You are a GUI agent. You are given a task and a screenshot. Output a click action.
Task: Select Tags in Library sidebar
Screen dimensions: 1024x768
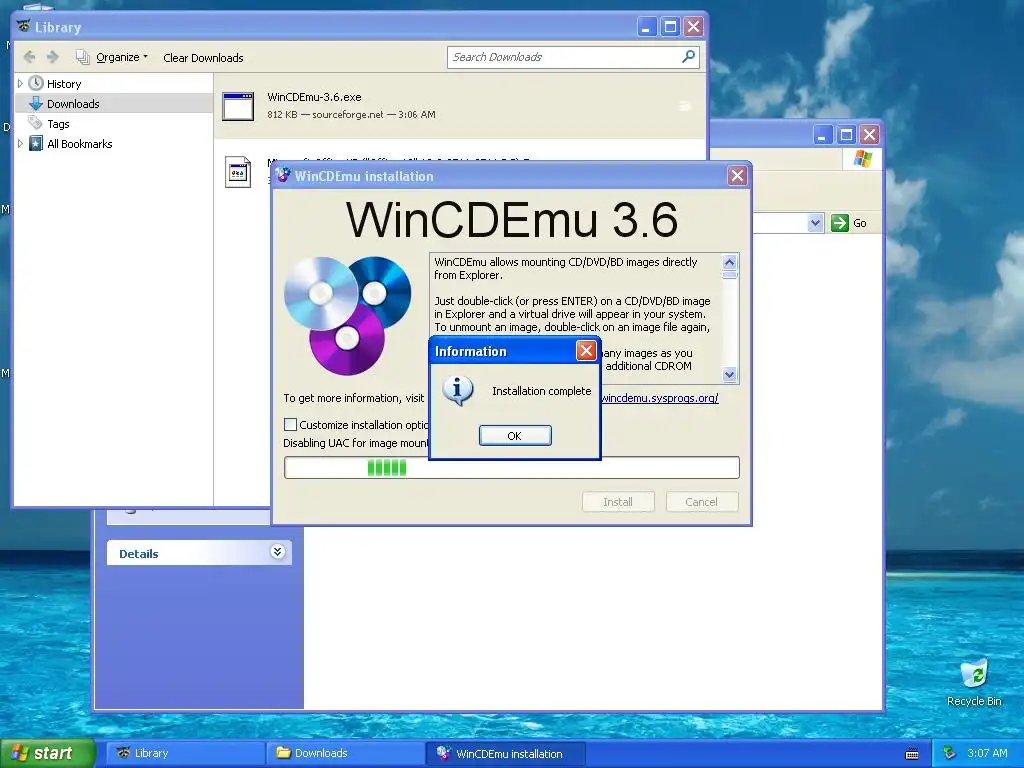point(58,123)
